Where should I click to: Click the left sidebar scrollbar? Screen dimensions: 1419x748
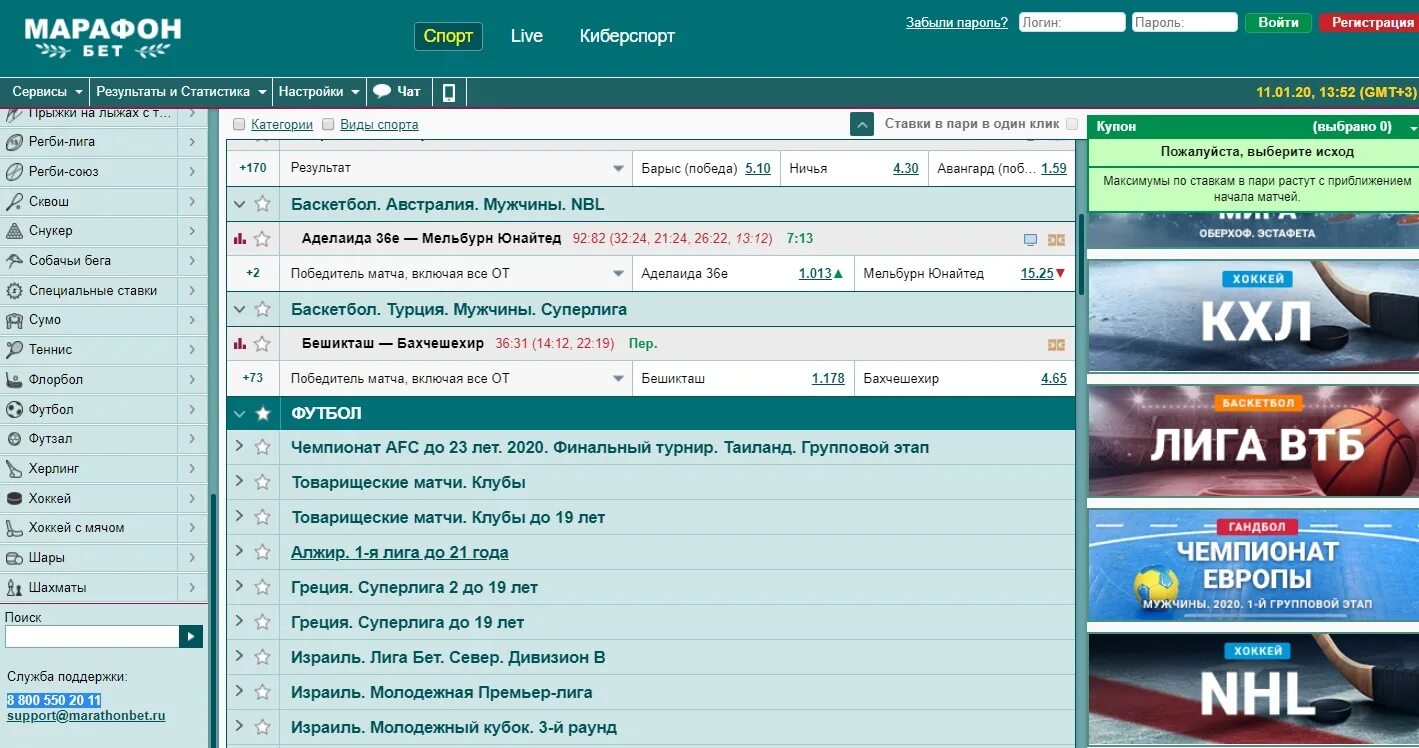point(212,620)
